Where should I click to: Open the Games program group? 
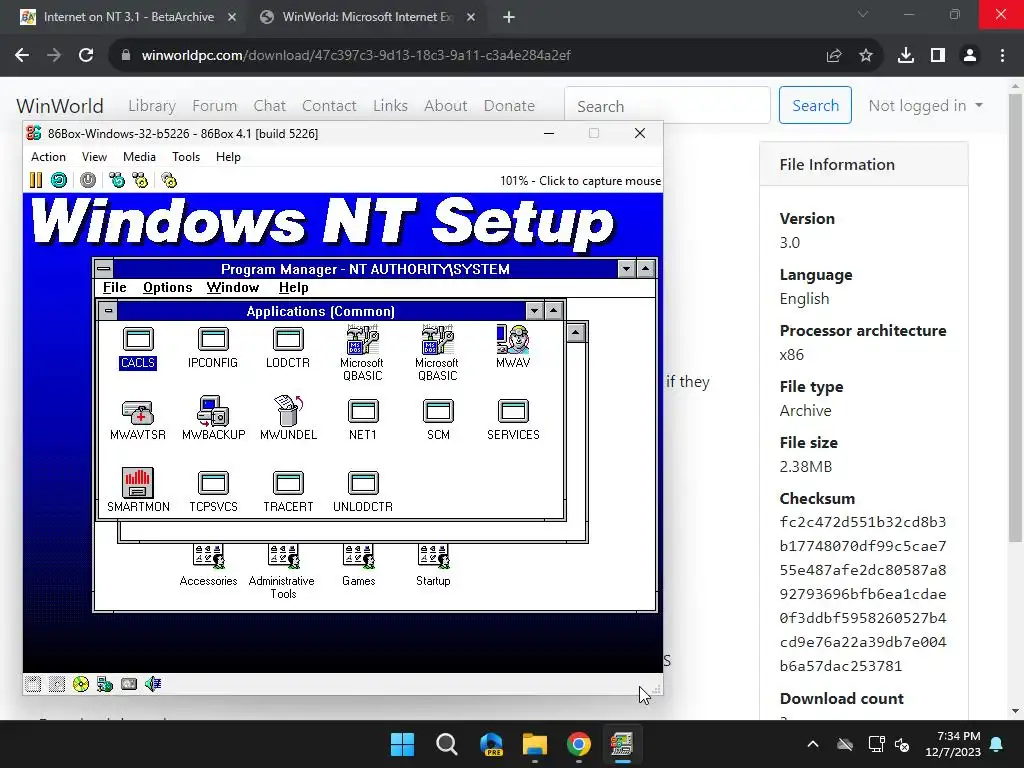[x=359, y=566]
